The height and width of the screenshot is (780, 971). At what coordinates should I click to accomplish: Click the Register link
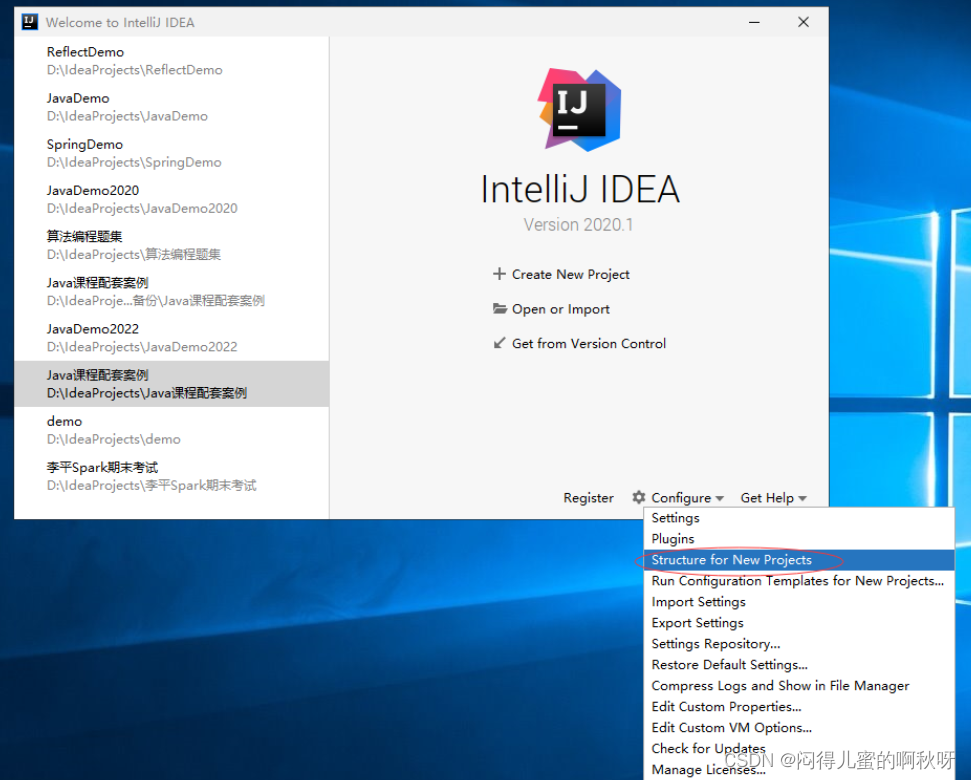[x=588, y=498]
